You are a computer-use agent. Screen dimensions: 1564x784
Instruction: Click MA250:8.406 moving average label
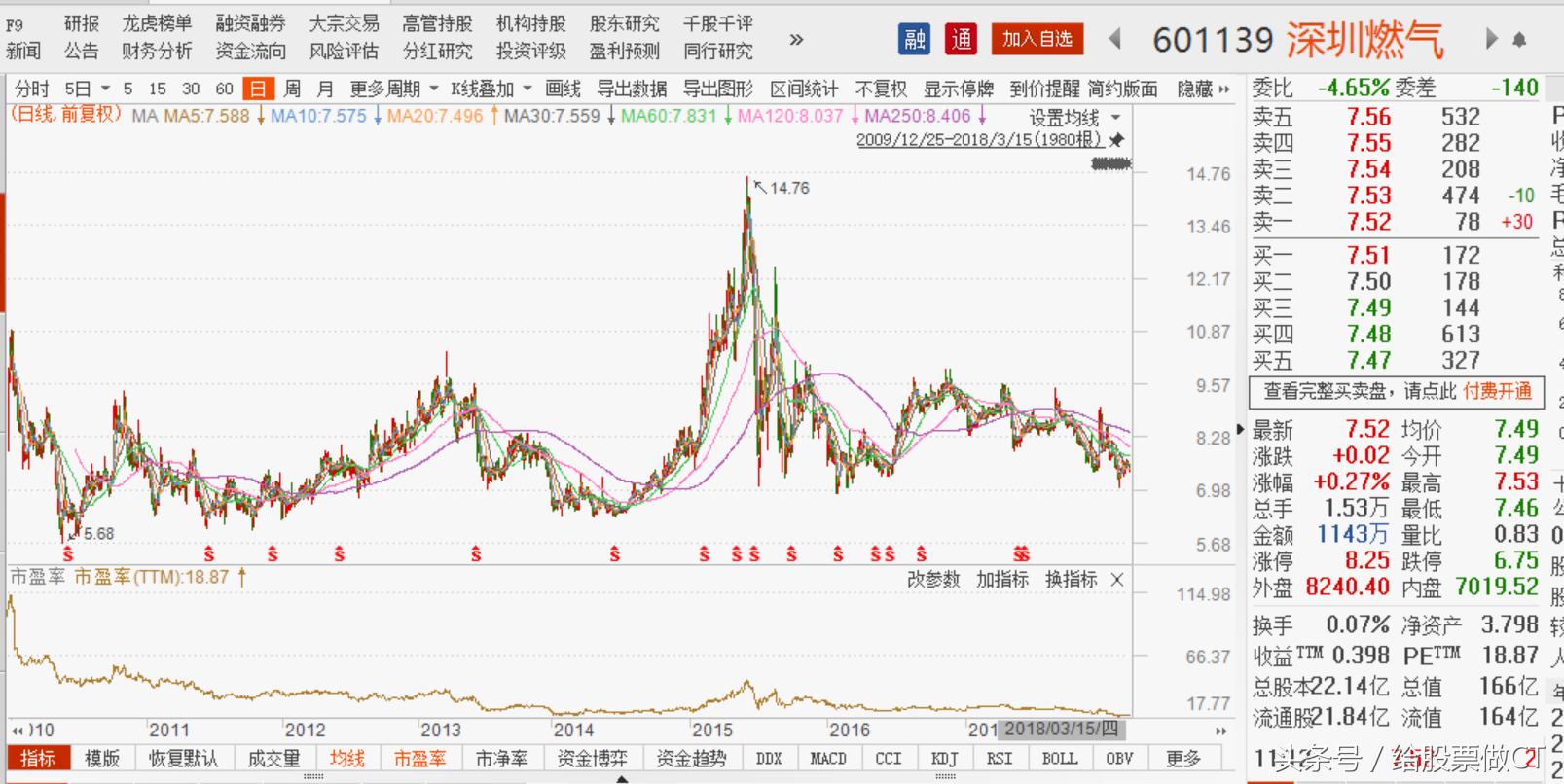[918, 116]
